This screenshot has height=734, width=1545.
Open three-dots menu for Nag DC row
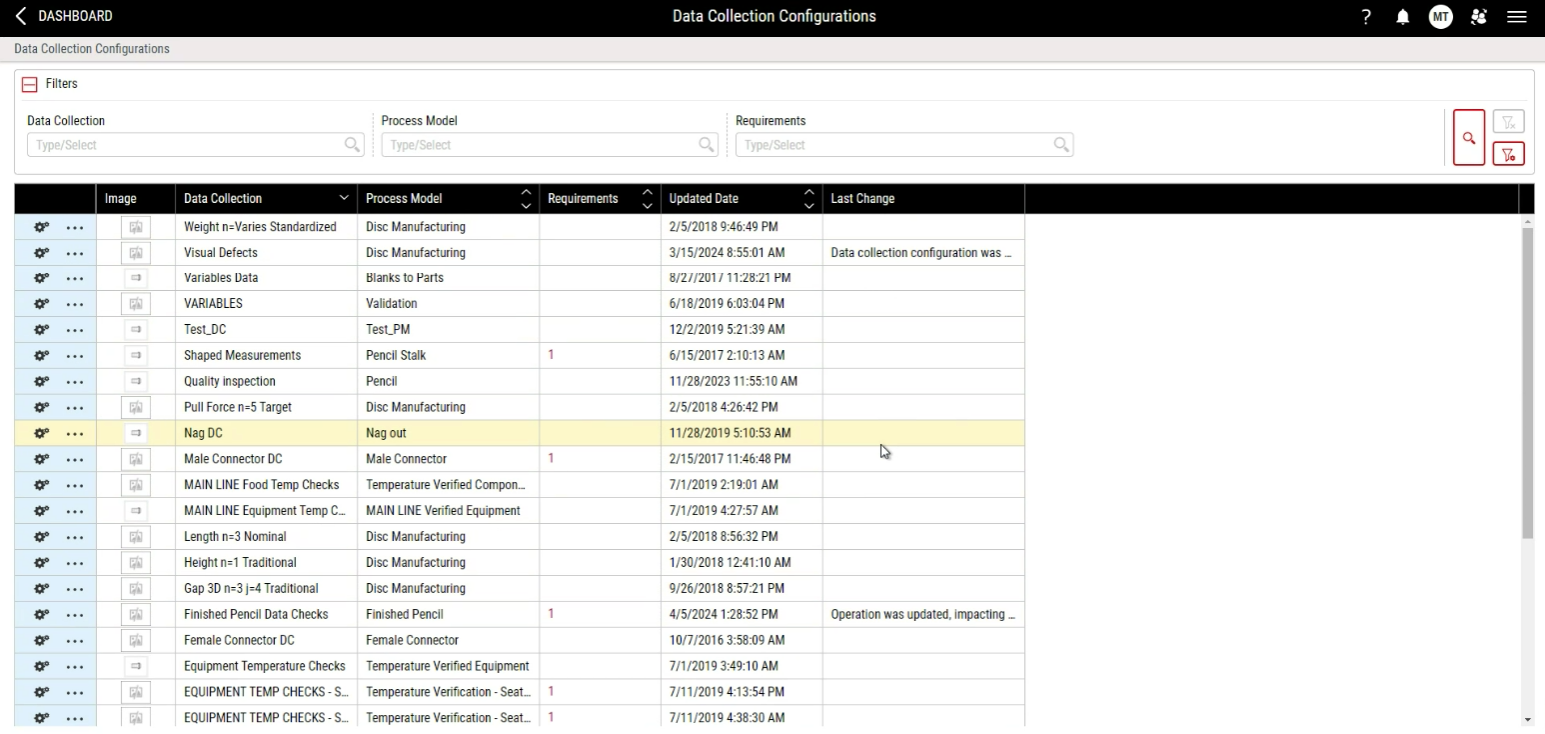[75, 434]
